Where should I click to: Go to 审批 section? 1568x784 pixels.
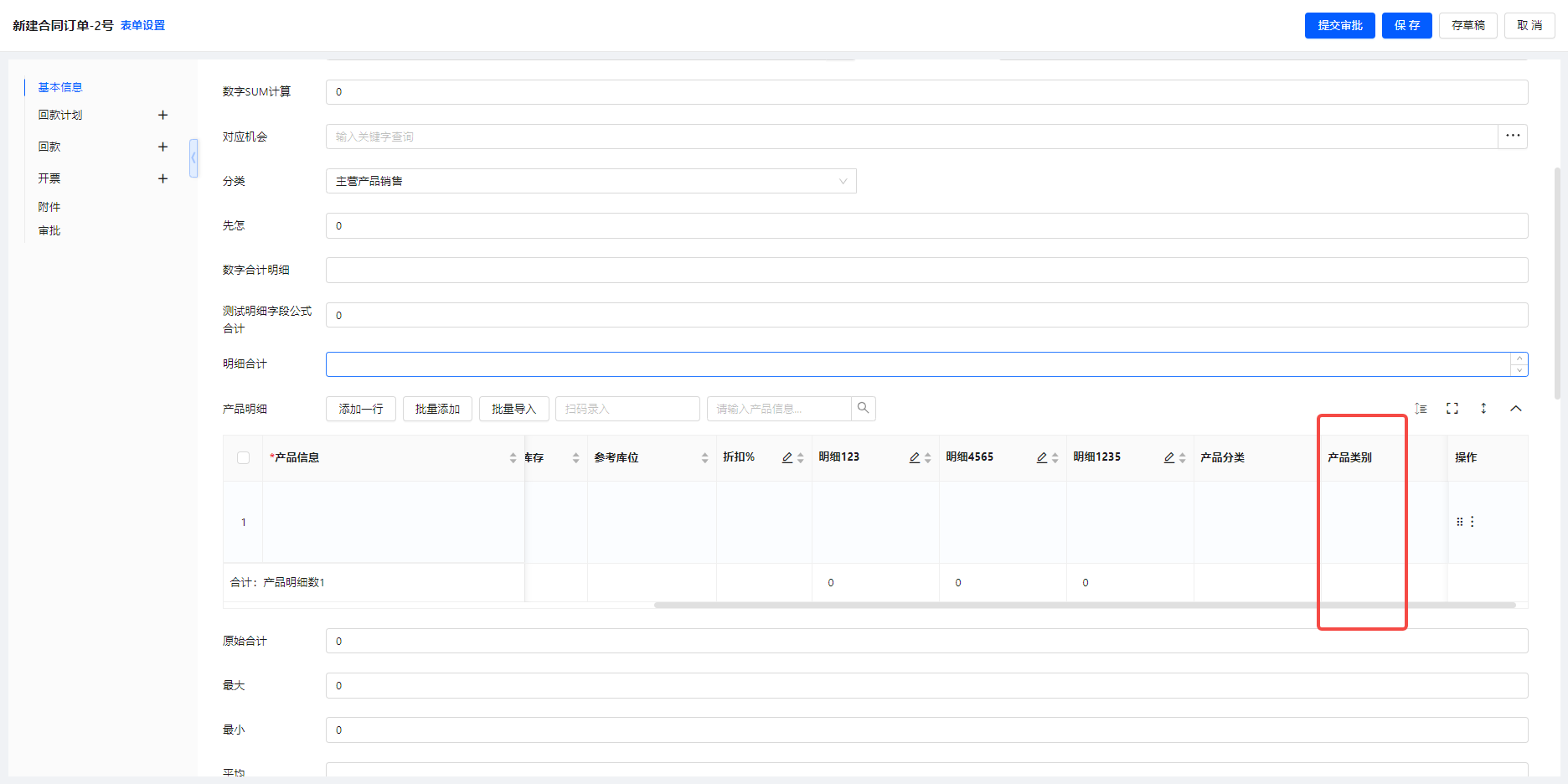click(49, 230)
